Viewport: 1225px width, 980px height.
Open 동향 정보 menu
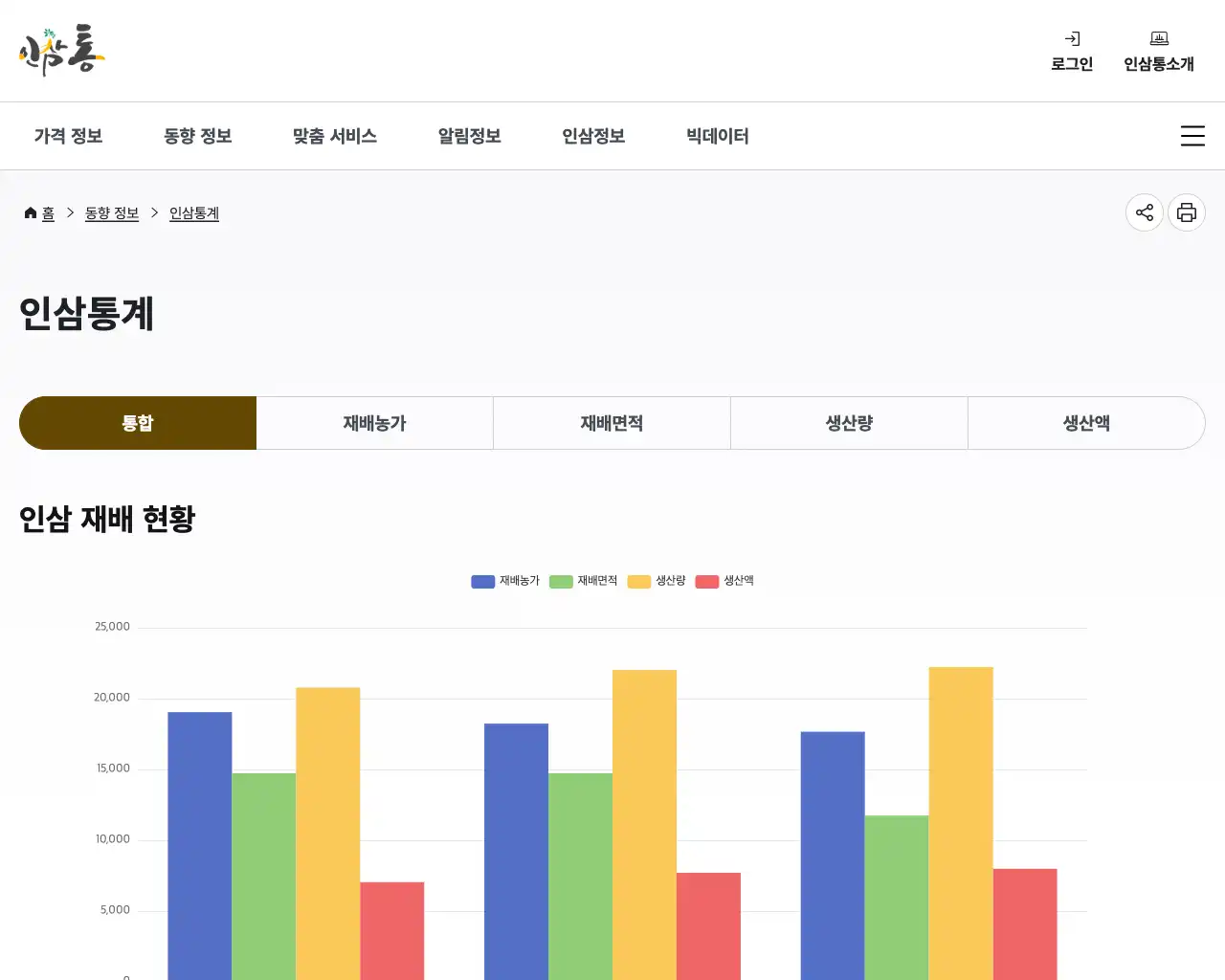[198, 136]
